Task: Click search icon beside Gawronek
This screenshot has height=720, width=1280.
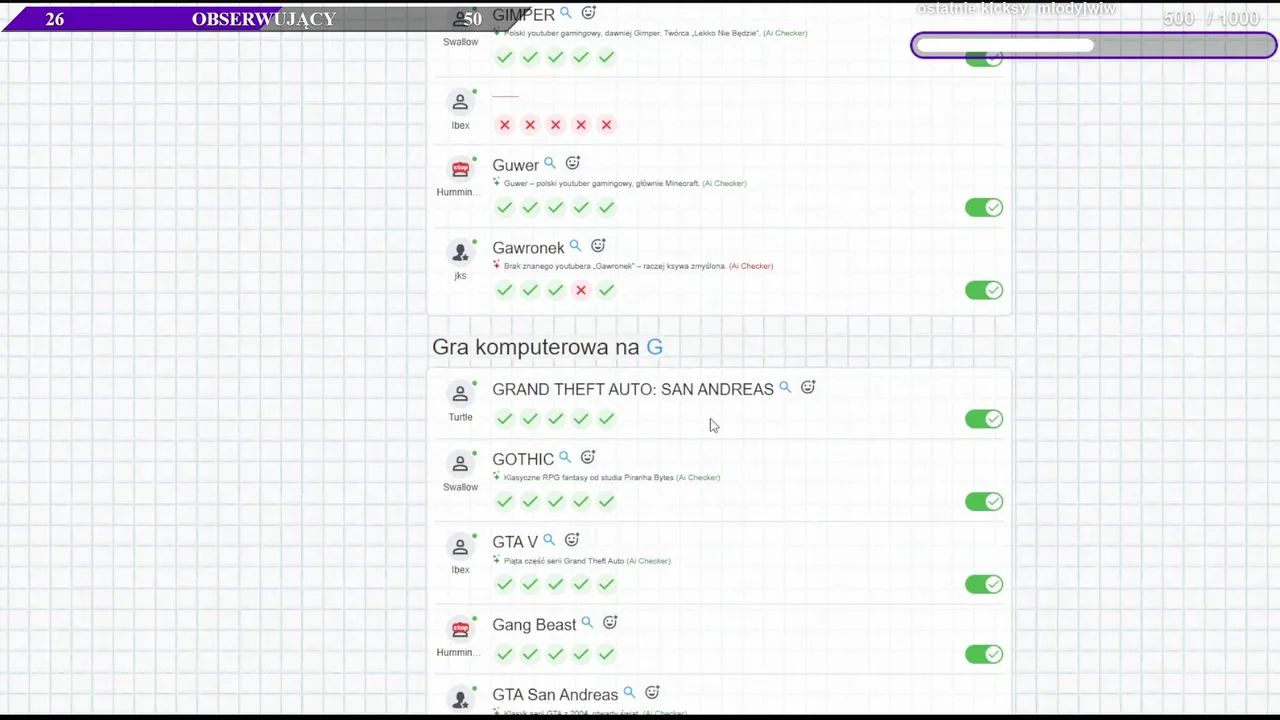Action: [x=575, y=246]
